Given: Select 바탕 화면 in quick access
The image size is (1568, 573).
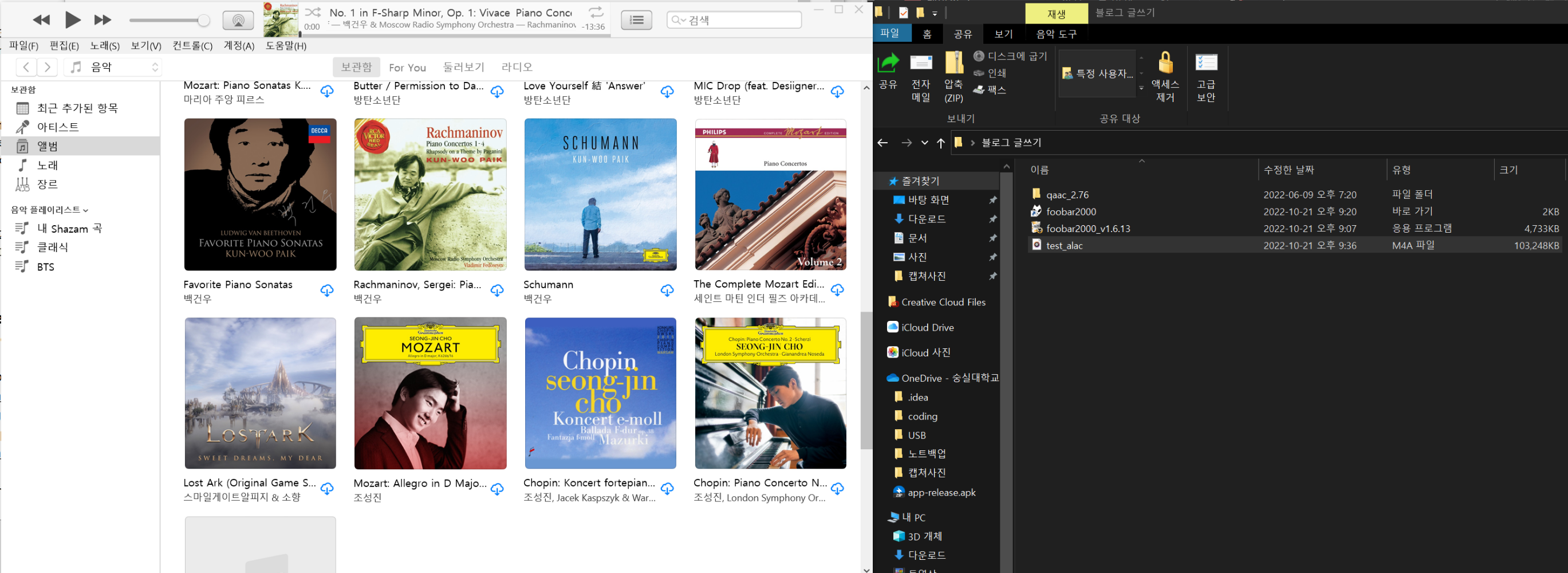Looking at the screenshot, I should [928, 200].
